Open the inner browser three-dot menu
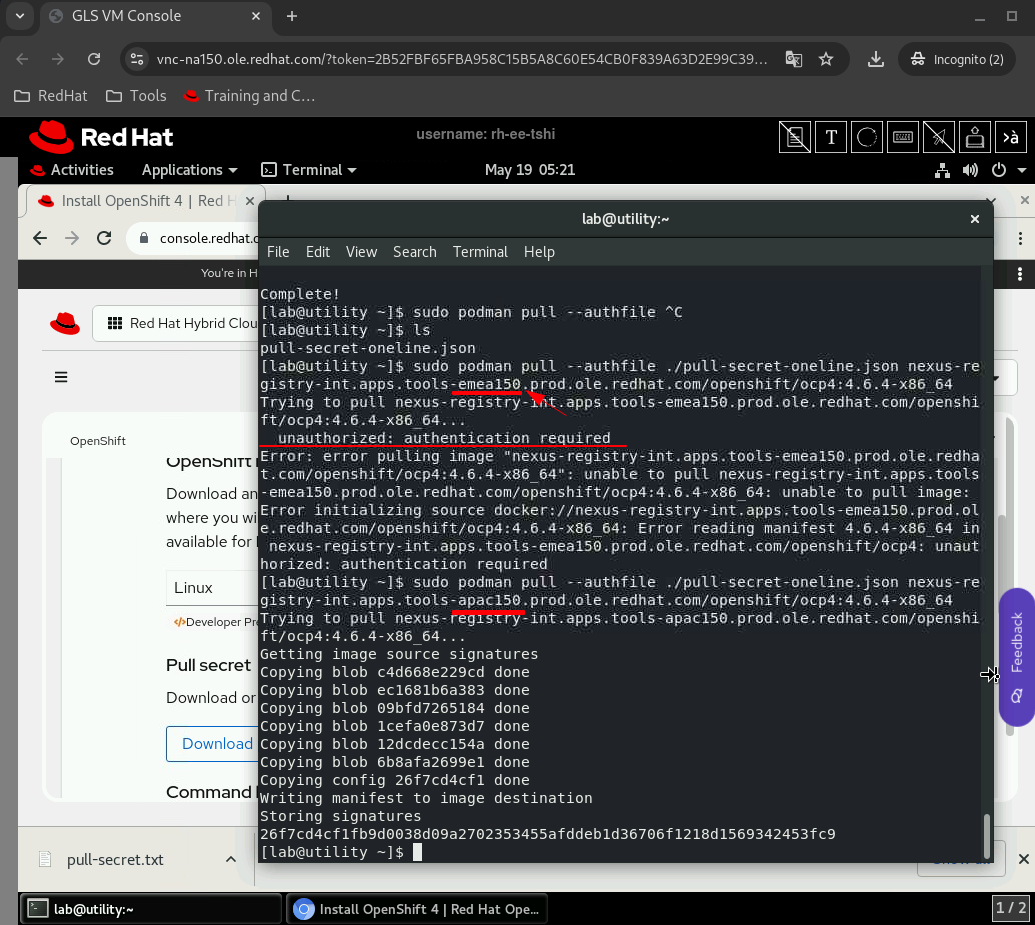 1020,238
